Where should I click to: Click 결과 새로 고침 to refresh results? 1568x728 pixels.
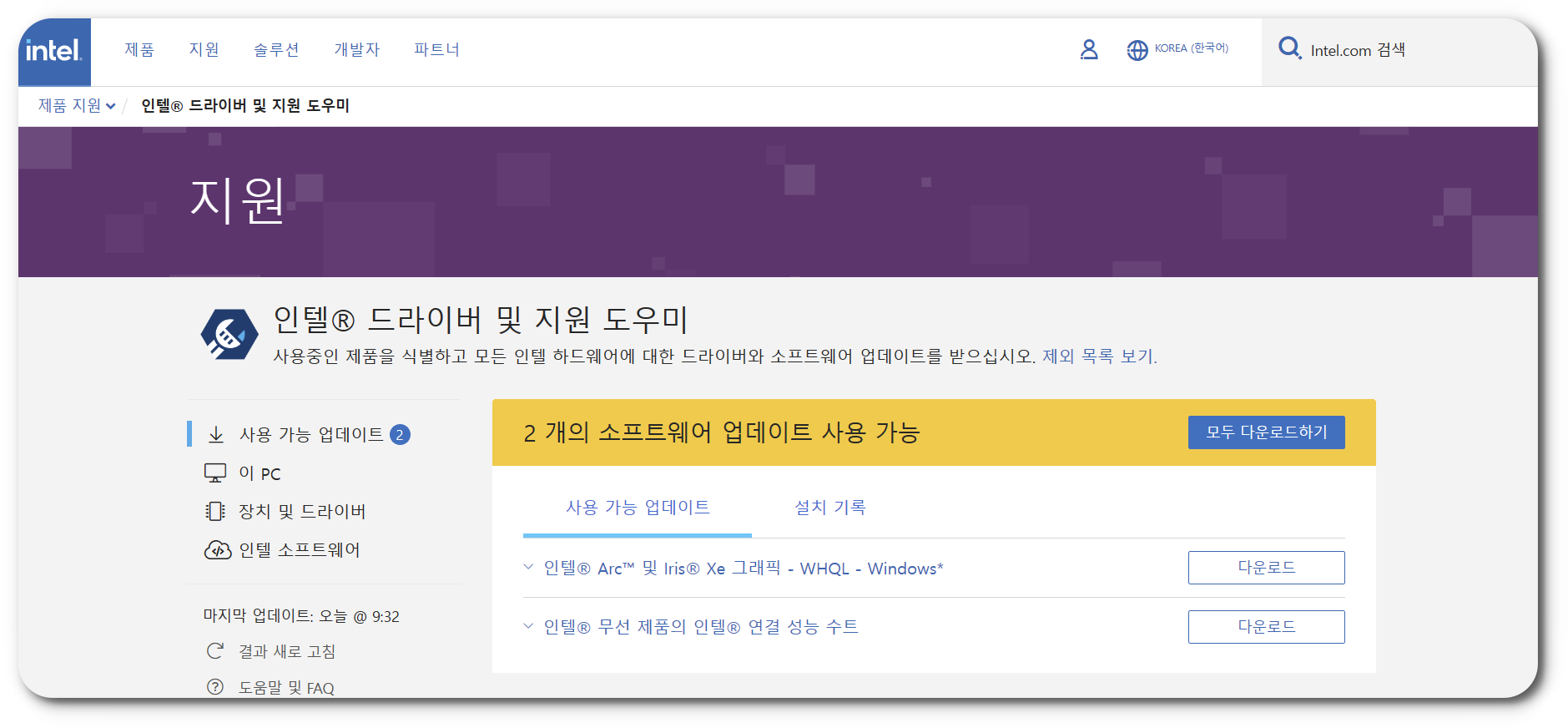click(287, 651)
